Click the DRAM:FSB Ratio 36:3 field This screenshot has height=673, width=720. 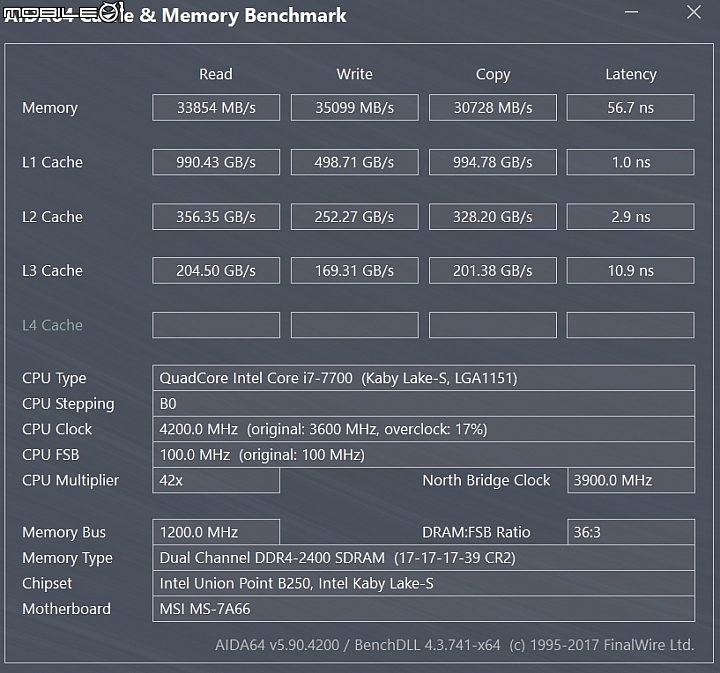pyautogui.click(x=631, y=532)
